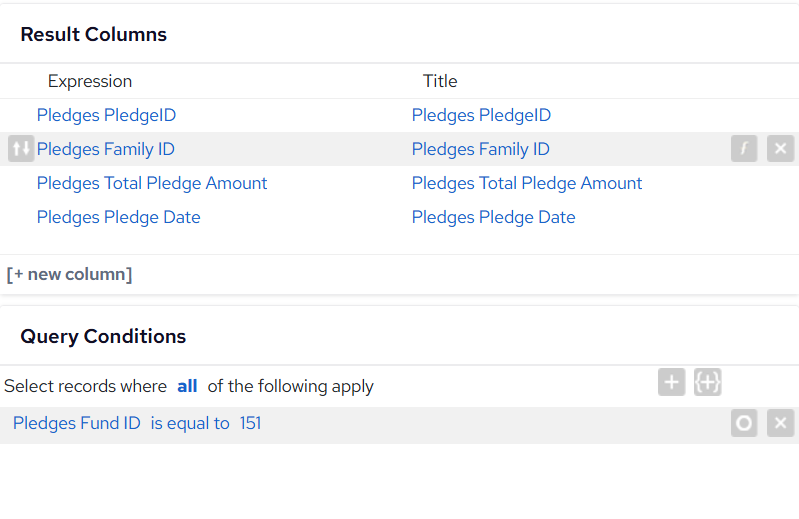Click the reorder arrows on Pledges Family ID row
This screenshot has height=519, width=799.
click(x=21, y=149)
